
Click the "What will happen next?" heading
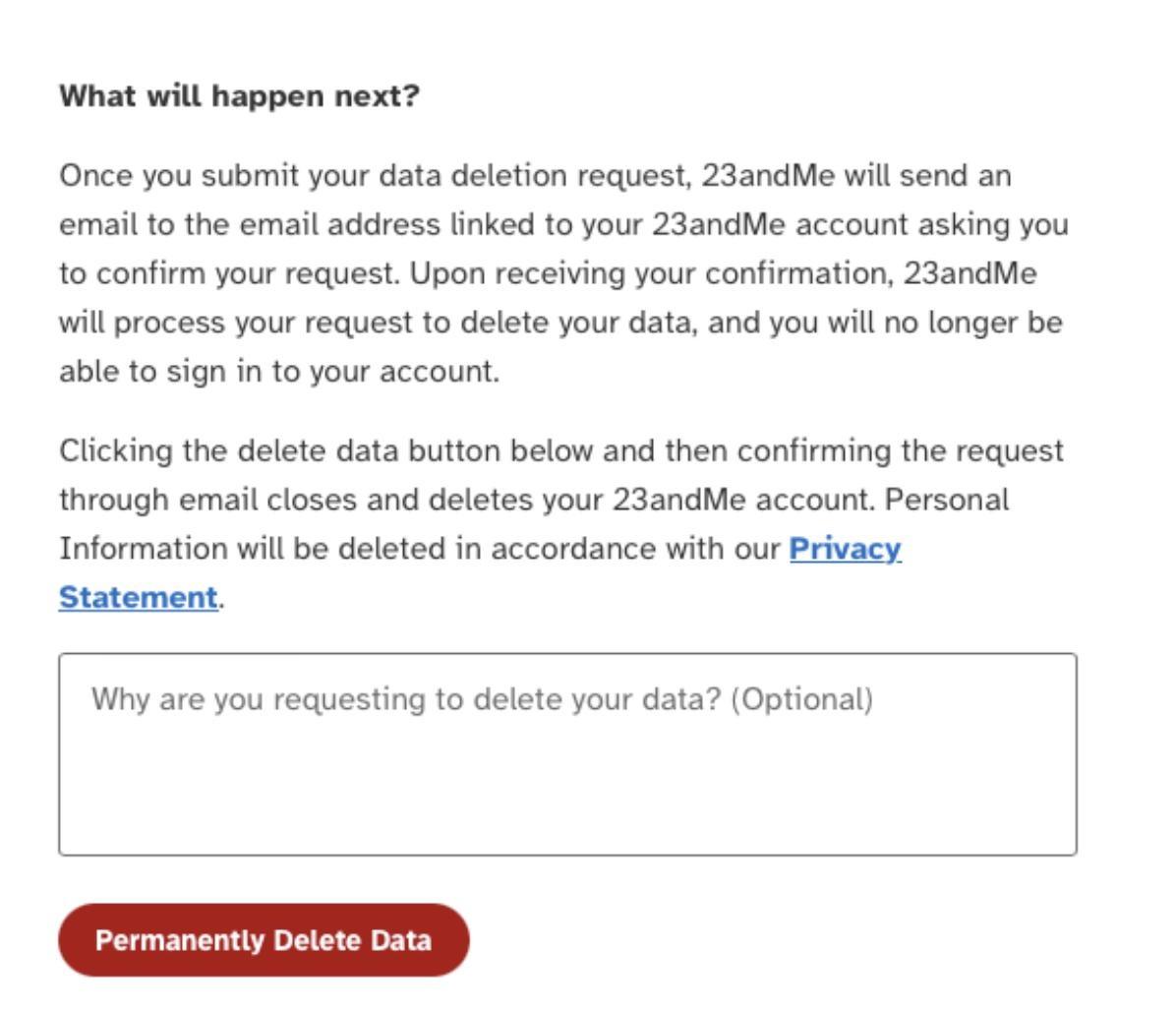click(239, 96)
